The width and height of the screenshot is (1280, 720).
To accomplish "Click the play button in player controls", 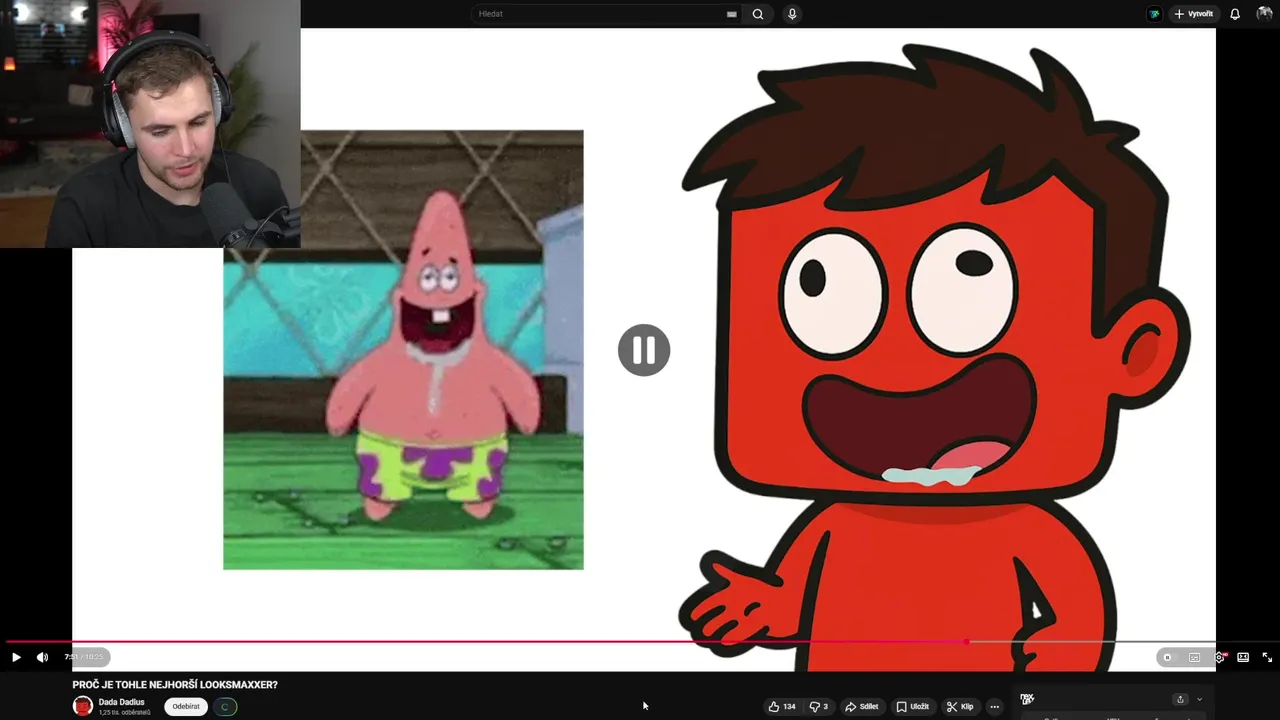I will point(16,657).
